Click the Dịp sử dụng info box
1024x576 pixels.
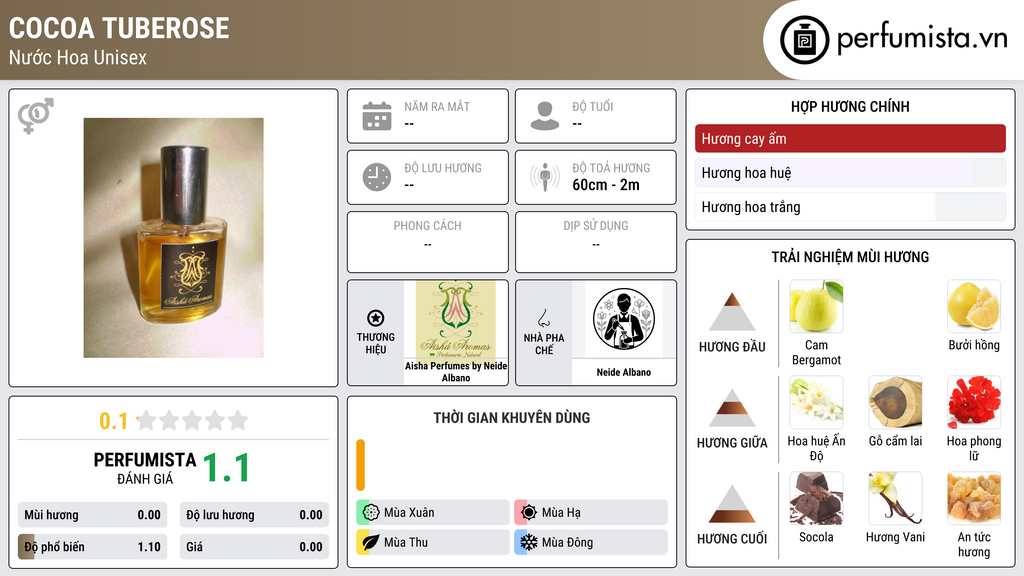tap(596, 242)
